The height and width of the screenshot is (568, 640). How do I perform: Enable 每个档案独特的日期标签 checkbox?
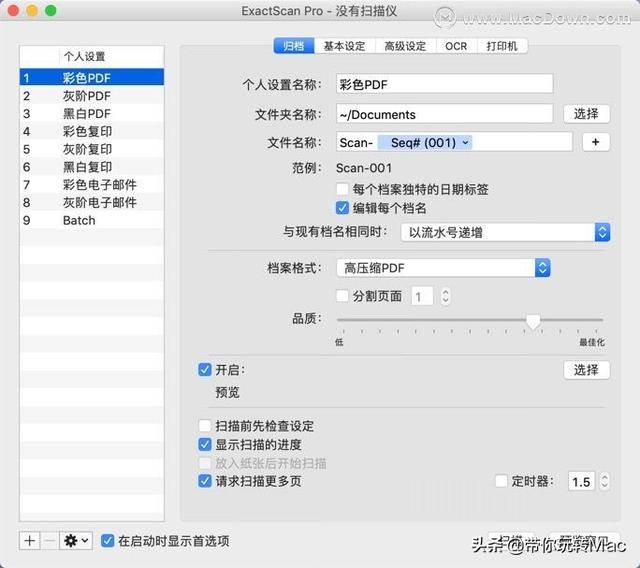342,189
